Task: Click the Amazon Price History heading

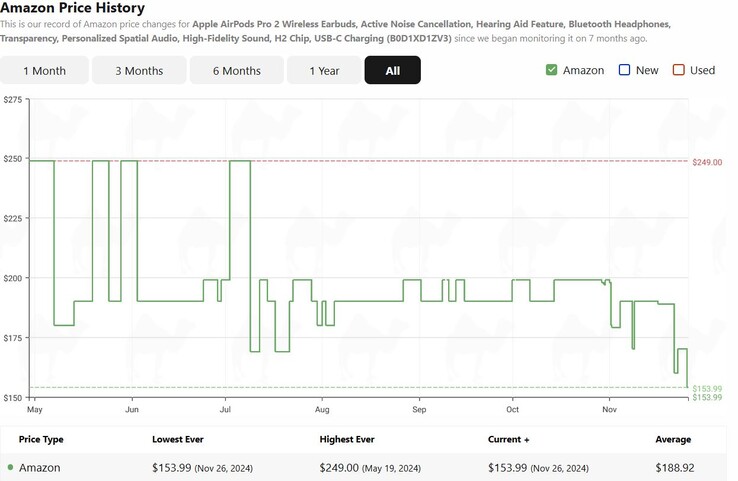Action: [x=72, y=8]
